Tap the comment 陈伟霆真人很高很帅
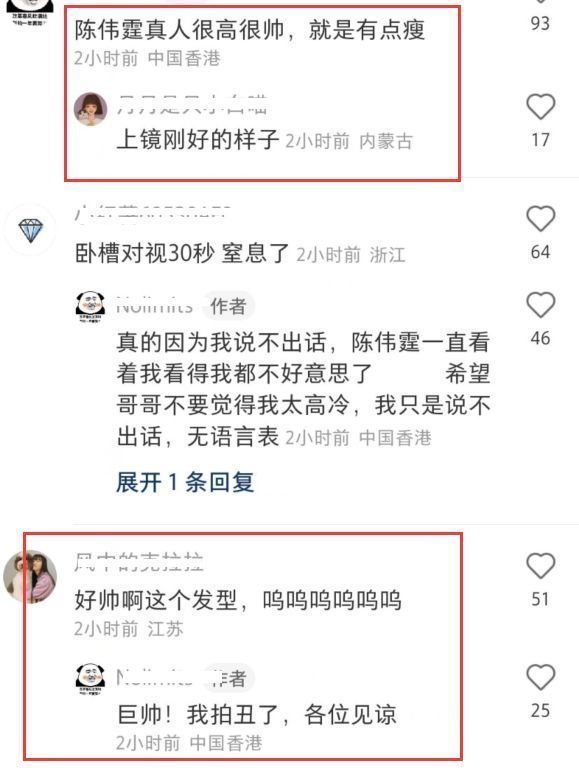579x771 pixels. click(x=250, y=30)
